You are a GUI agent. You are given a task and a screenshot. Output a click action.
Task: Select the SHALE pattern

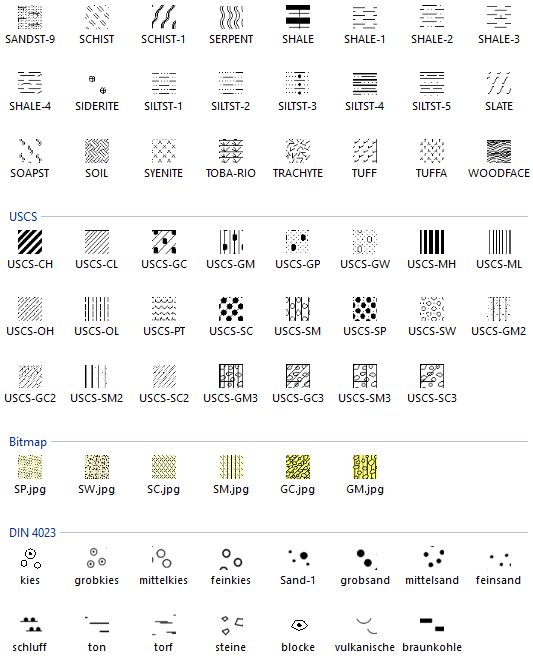[298, 17]
